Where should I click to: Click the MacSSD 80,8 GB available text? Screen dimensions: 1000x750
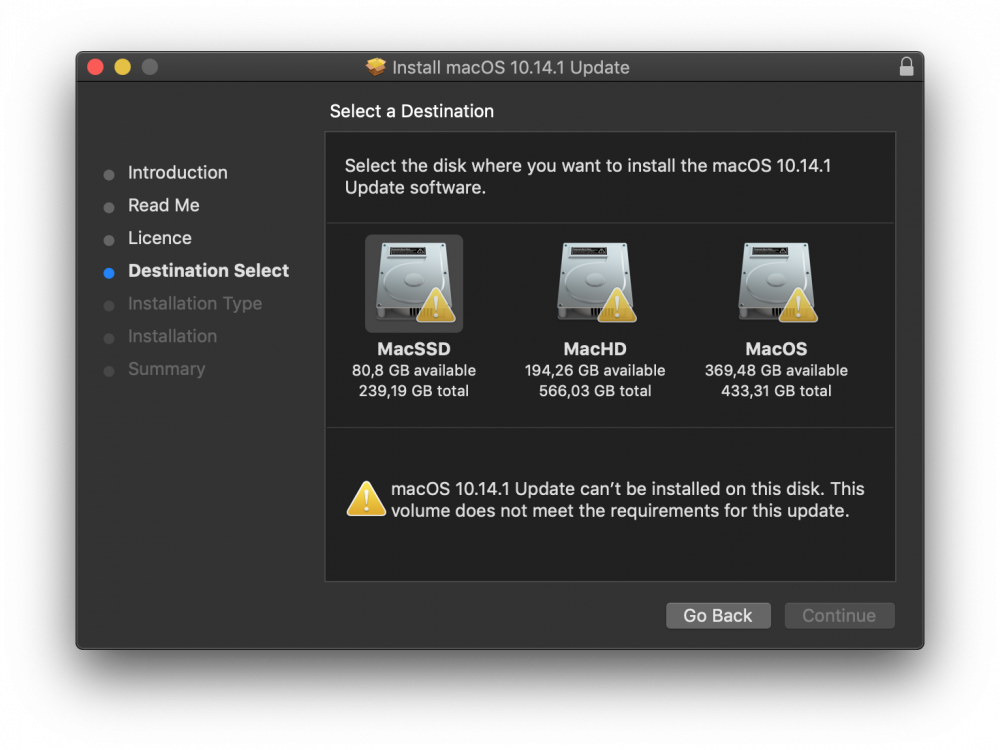(414, 371)
